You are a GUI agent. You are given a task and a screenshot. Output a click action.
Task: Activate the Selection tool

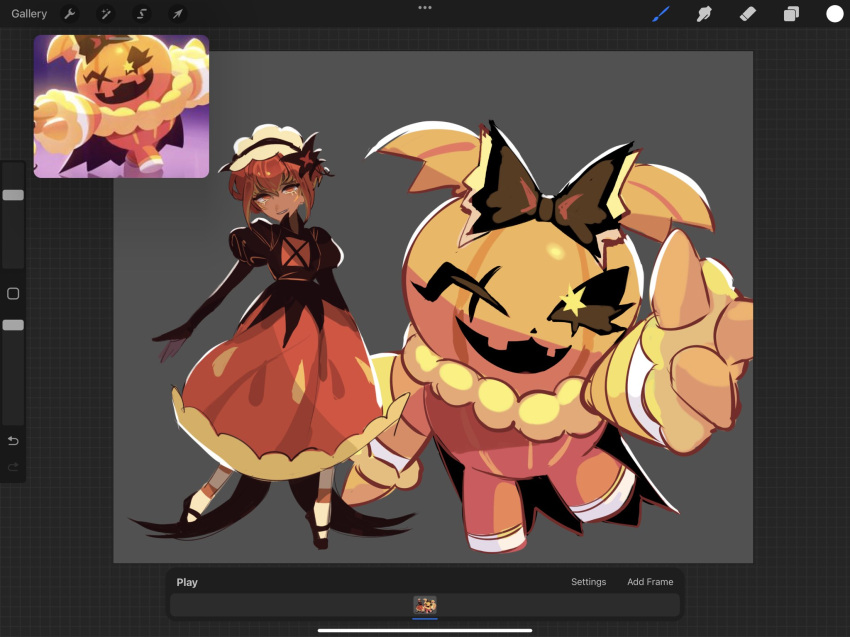click(141, 14)
